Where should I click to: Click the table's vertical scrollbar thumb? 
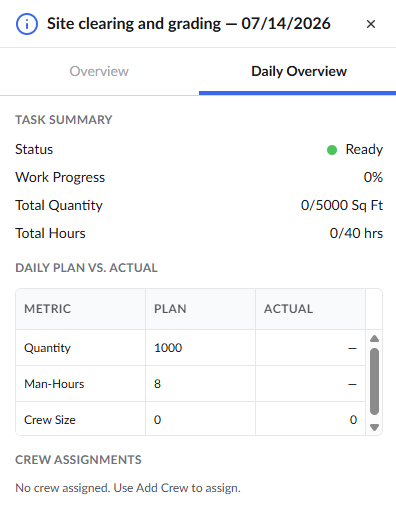(x=374, y=381)
